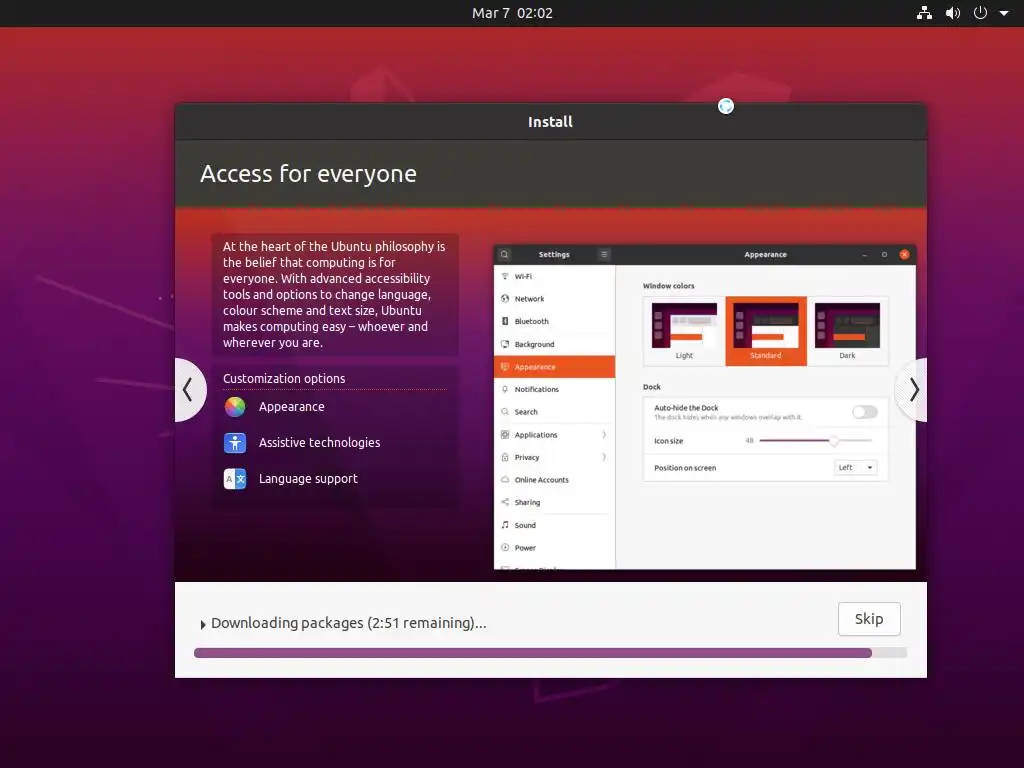The image size is (1024, 768).
Task: Click the Language support label
Action: point(308,479)
